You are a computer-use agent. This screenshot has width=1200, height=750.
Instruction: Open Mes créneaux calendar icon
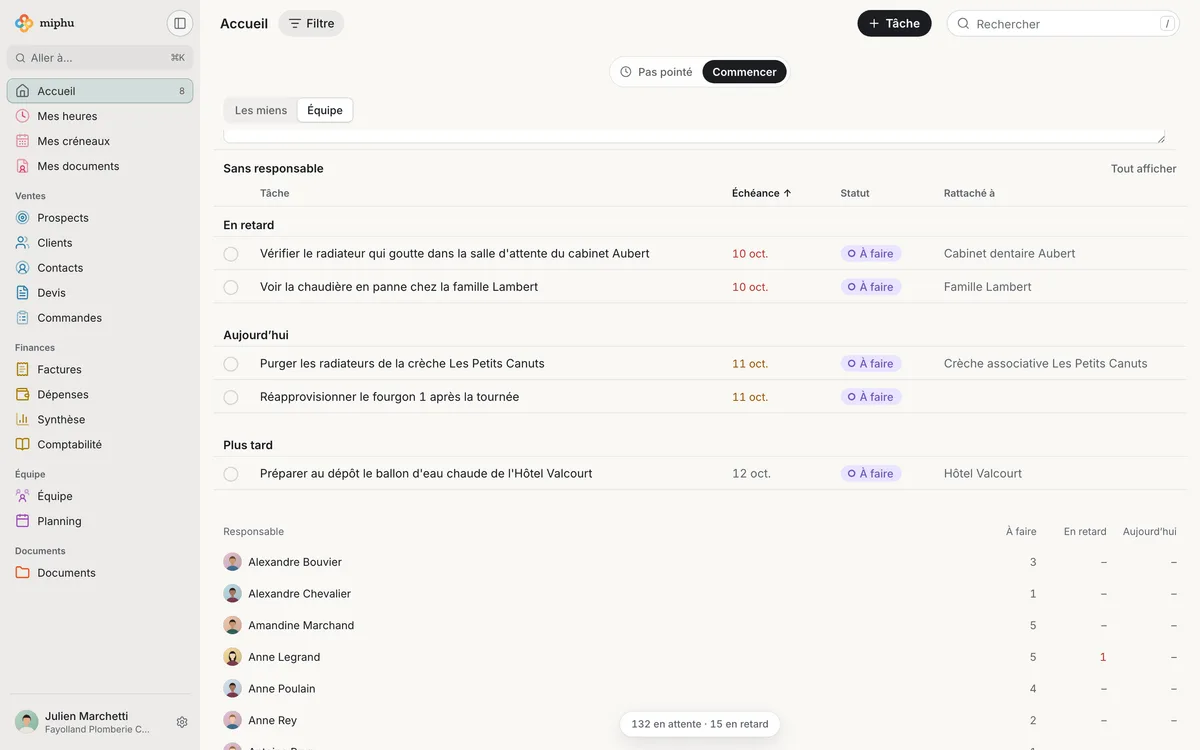tap(22, 141)
